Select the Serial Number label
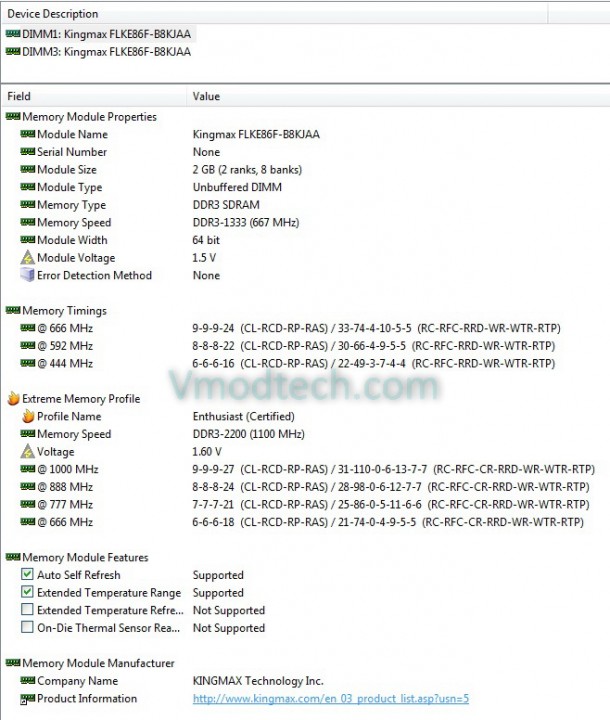This screenshot has width=610, height=720. [72, 152]
